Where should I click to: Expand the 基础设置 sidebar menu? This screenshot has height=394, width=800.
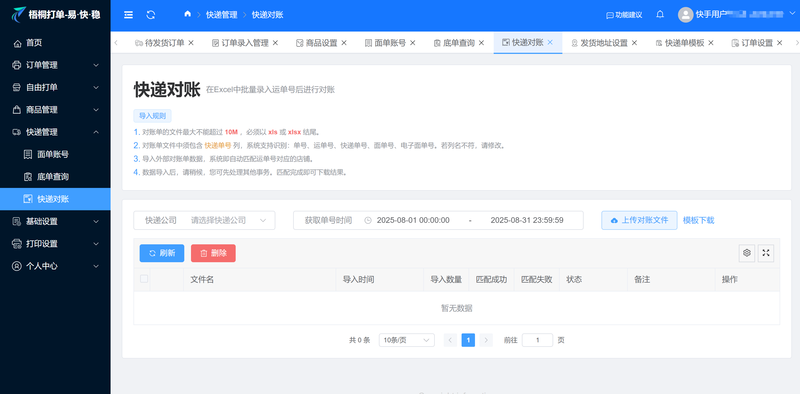pyautogui.click(x=55, y=221)
